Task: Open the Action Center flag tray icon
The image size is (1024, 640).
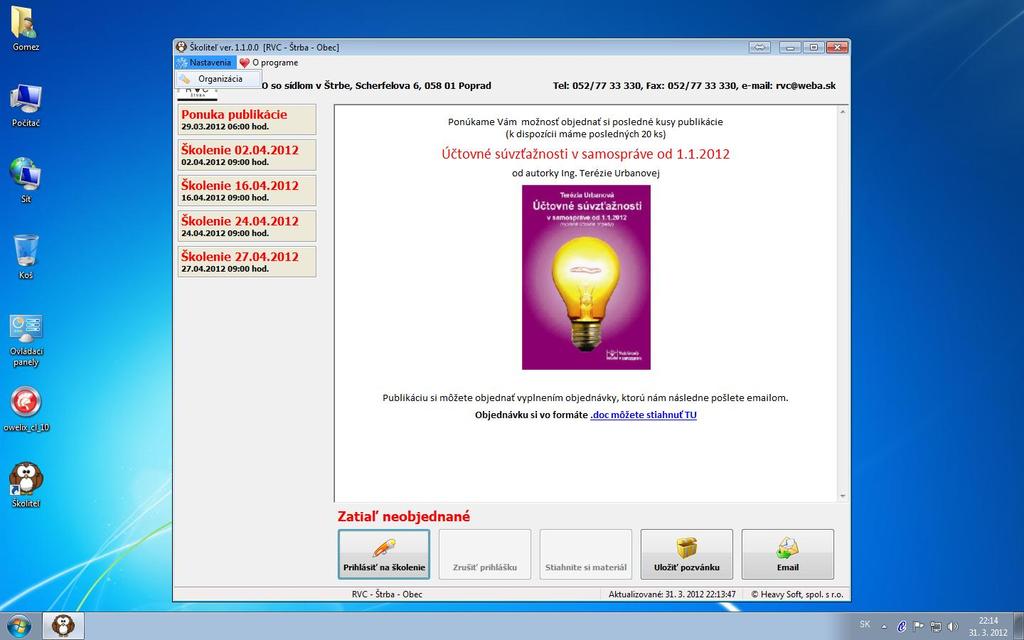Action: 918,626
